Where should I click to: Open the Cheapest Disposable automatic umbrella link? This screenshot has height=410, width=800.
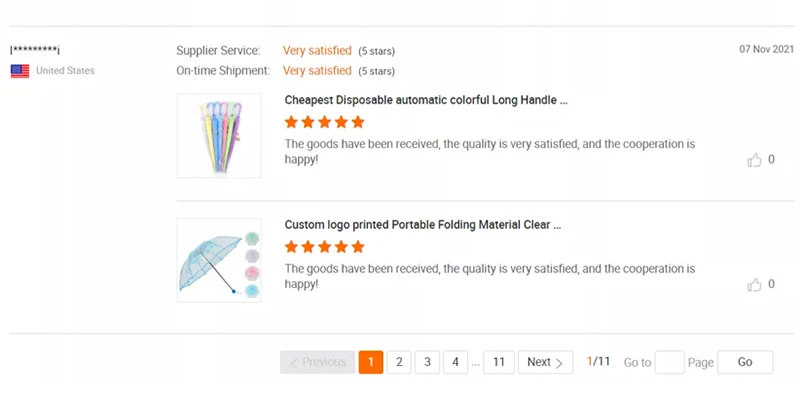(426, 100)
